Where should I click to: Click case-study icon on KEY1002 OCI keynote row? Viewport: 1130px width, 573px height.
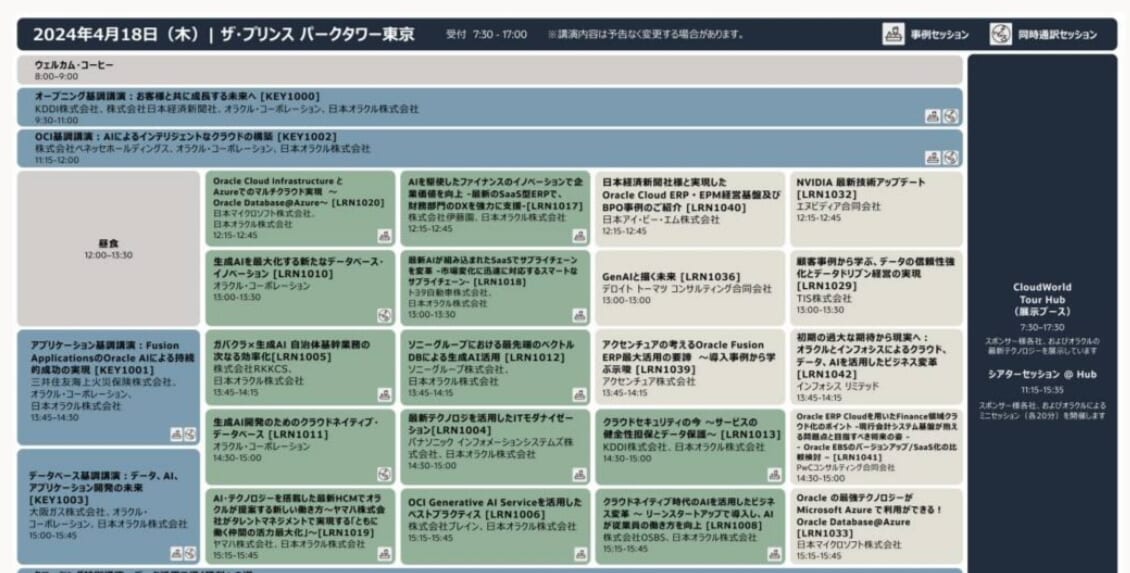[933, 158]
